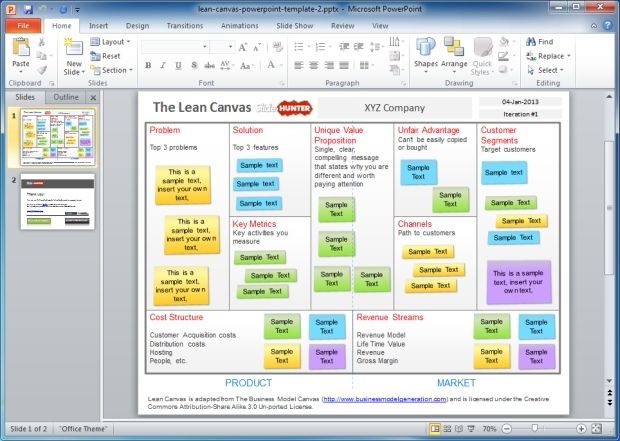Align text left

tap(299, 65)
